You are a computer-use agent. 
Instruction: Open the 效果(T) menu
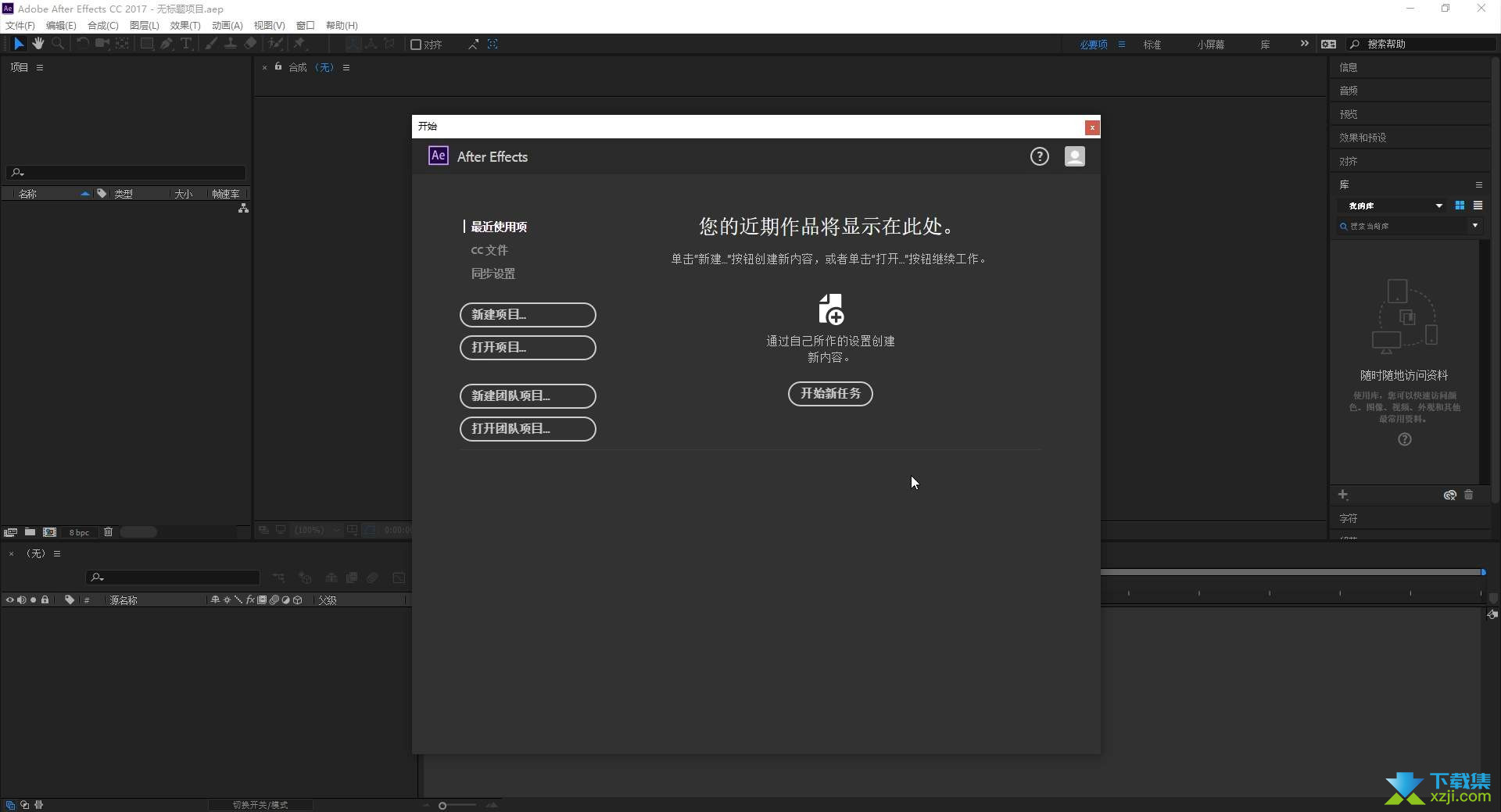(x=185, y=25)
